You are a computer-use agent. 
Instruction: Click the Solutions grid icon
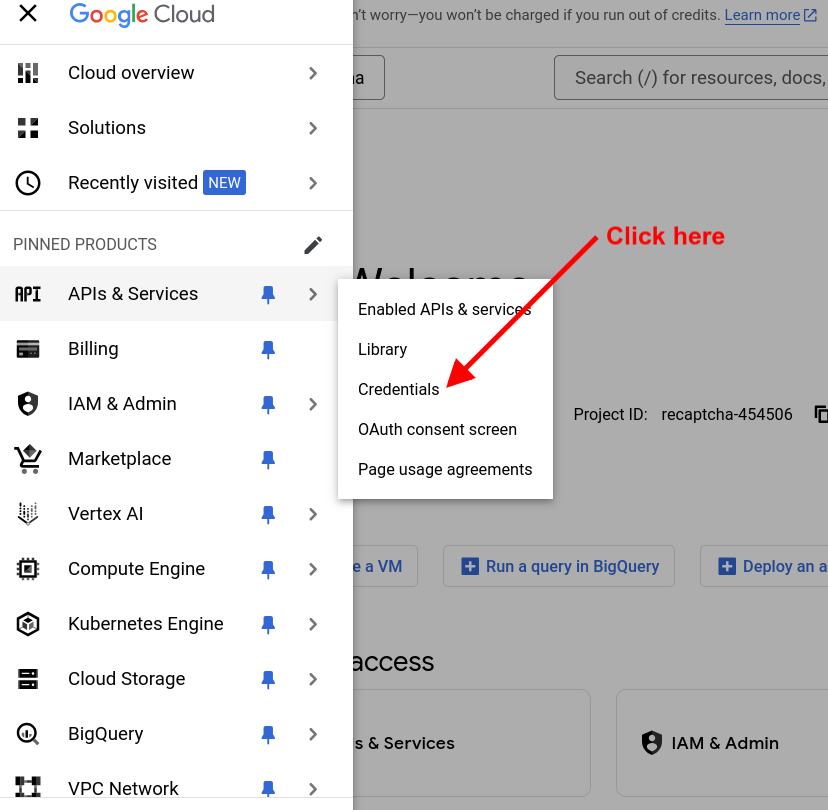[28, 128]
